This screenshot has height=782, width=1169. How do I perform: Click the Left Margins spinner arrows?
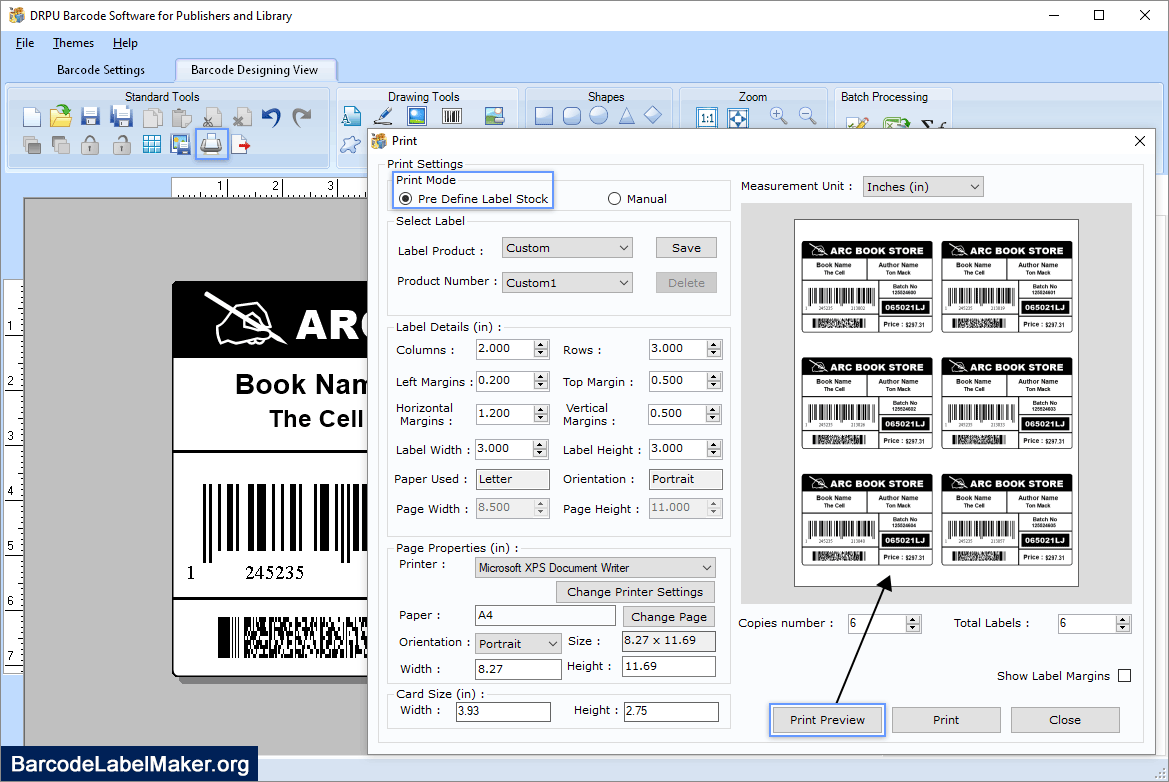[541, 381]
